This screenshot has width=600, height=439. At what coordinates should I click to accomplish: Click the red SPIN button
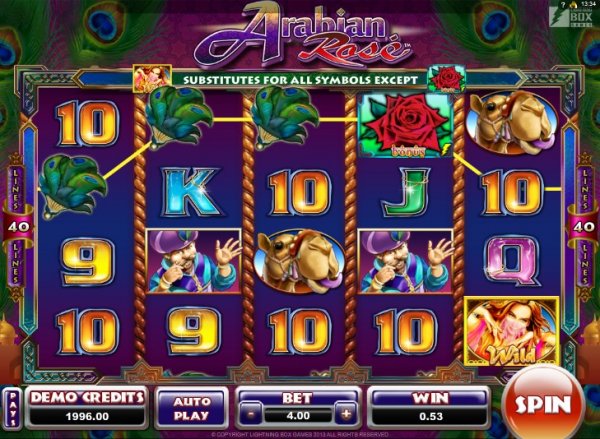coord(543,404)
